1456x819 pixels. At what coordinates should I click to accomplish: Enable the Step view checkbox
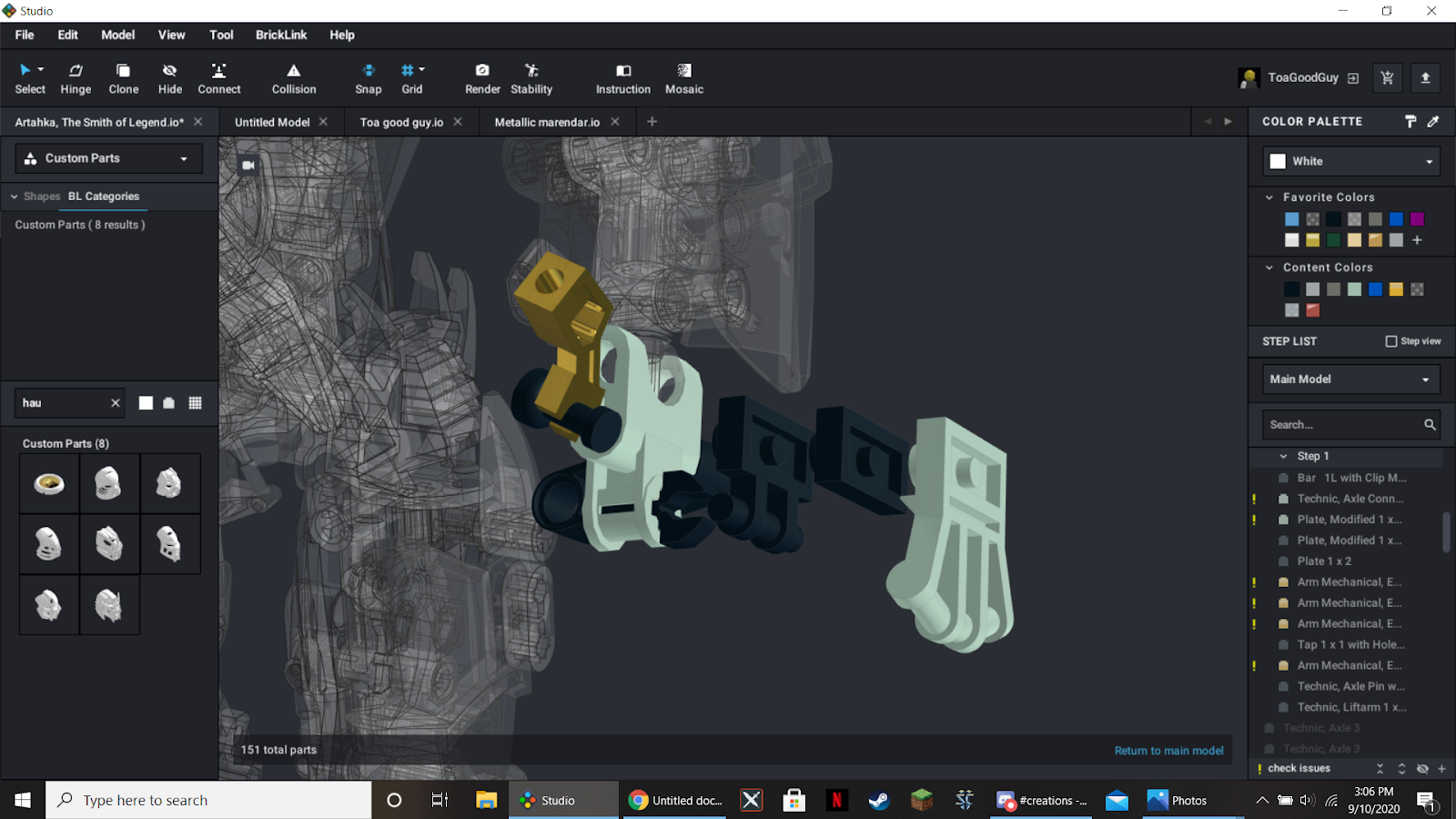[x=1390, y=341]
